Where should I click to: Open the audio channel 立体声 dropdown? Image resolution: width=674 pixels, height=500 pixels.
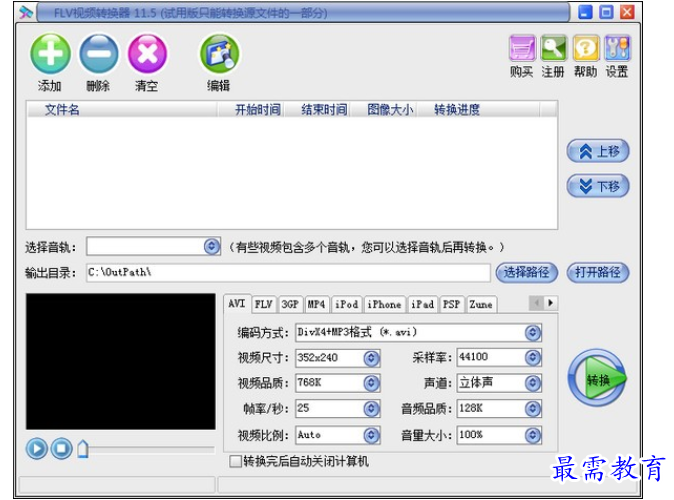(533, 383)
